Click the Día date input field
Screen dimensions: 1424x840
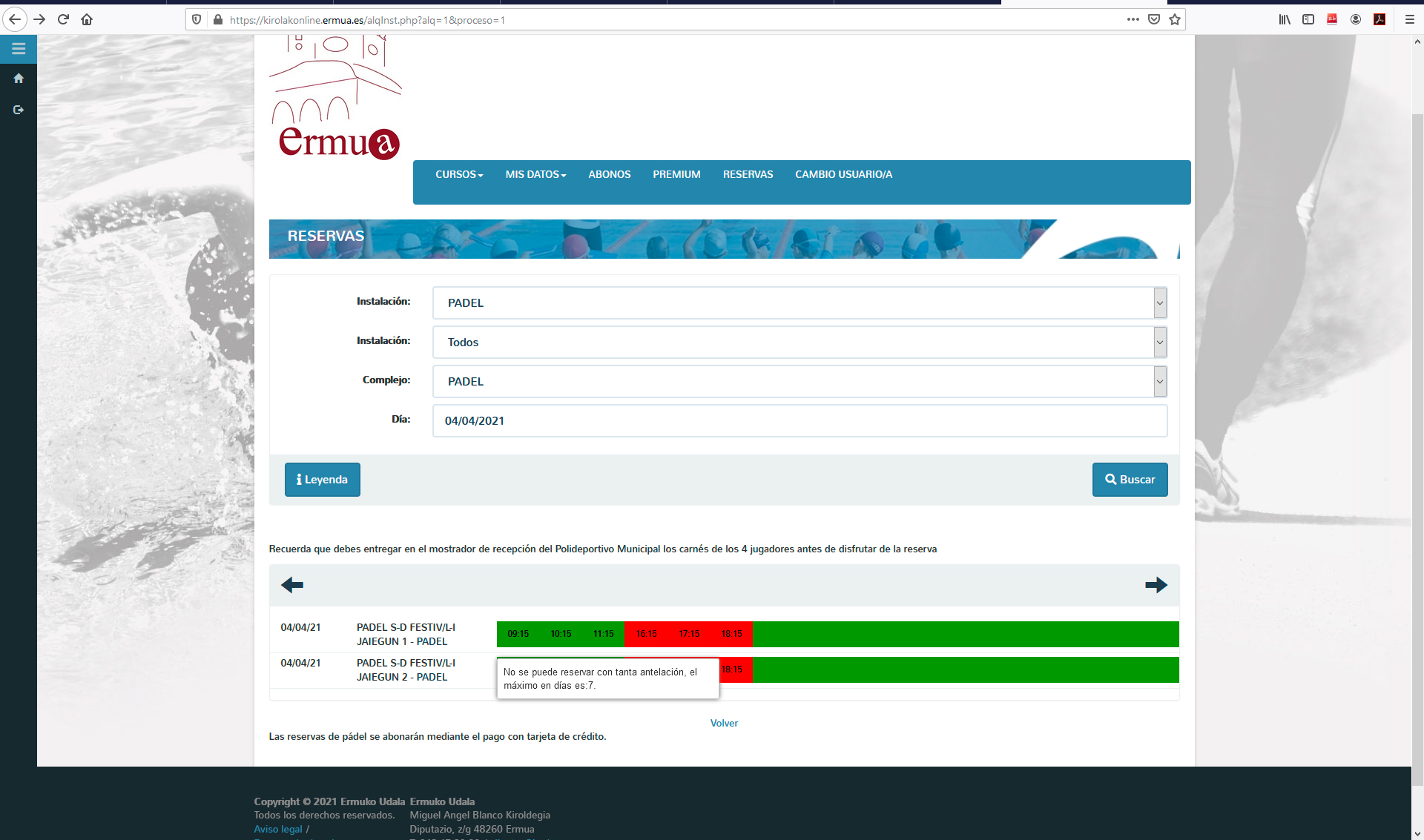[800, 420]
